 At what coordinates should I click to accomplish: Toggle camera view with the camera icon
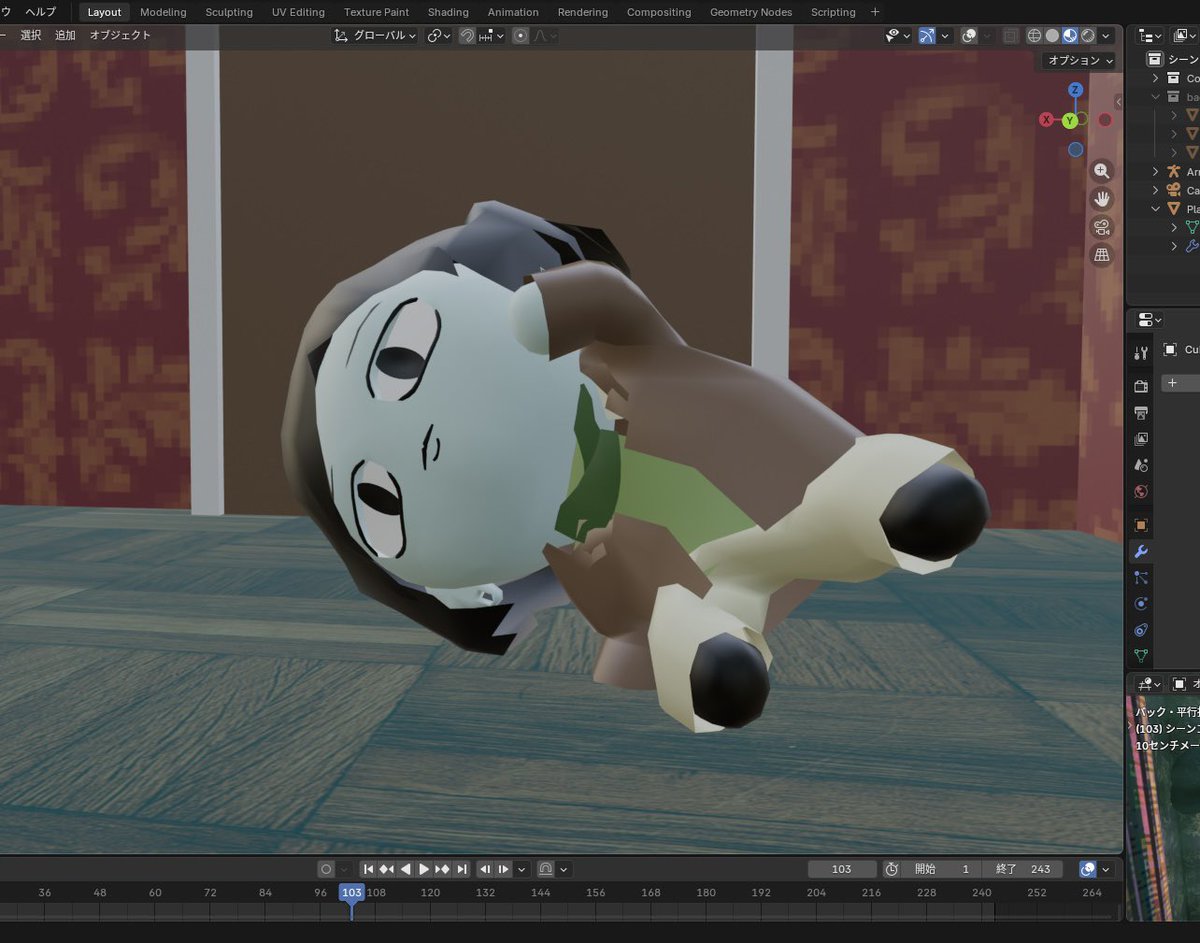pyautogui.click(x=1101, y=227)
